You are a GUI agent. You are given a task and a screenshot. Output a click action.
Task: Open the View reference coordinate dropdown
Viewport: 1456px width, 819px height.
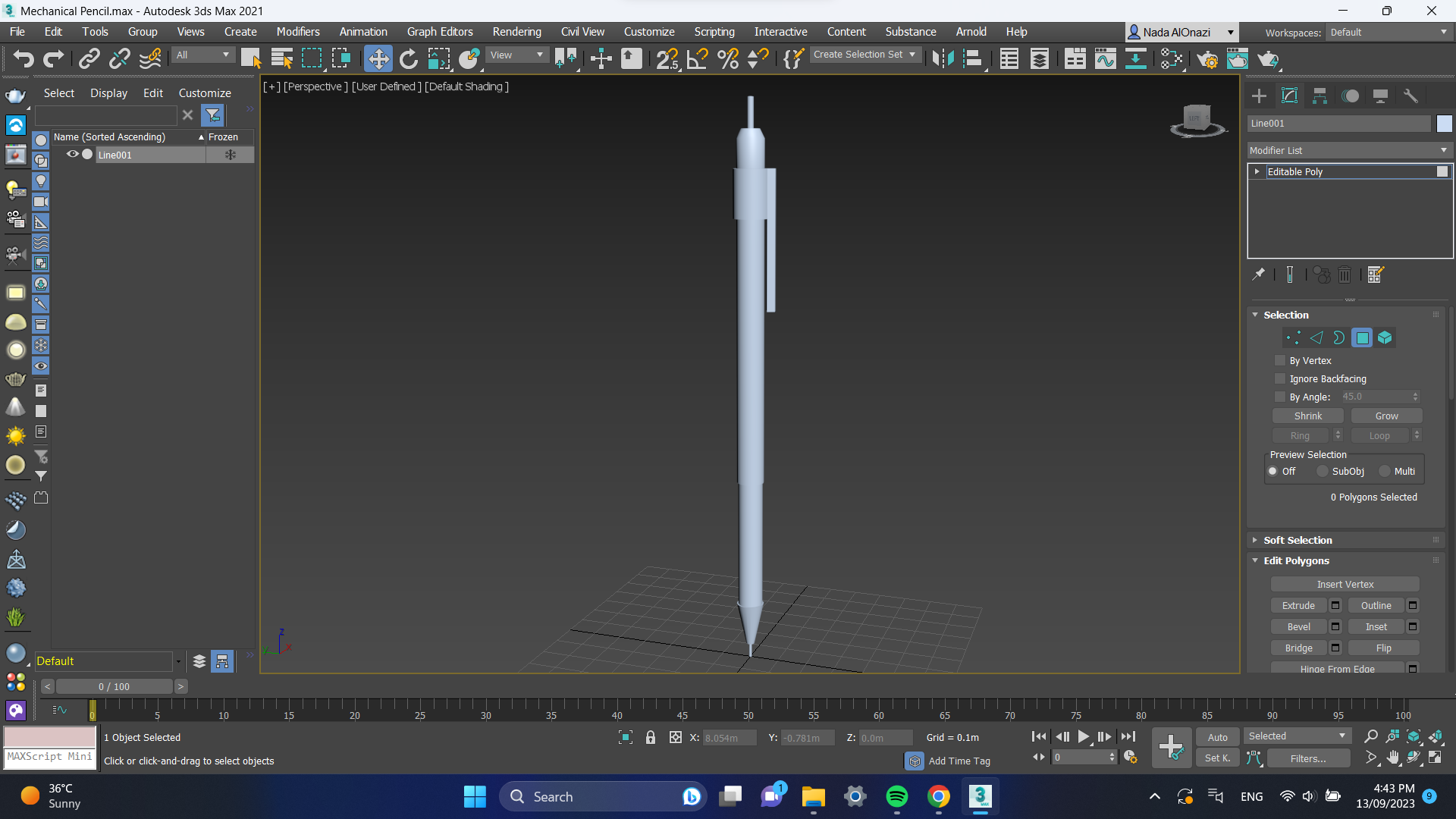coord(517,55)
